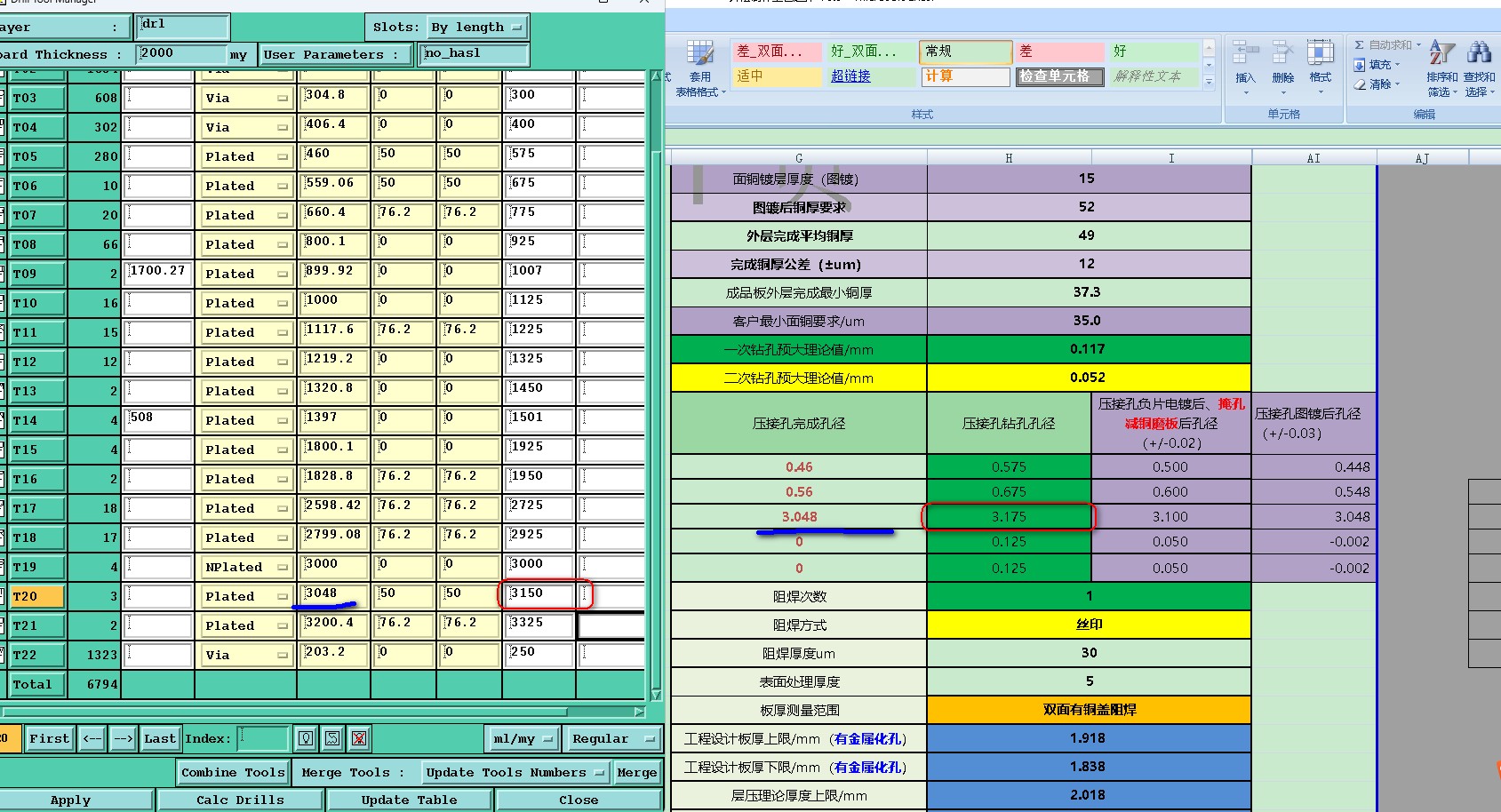
Task: Click the Combine Tools button
Action: (234, 772)
